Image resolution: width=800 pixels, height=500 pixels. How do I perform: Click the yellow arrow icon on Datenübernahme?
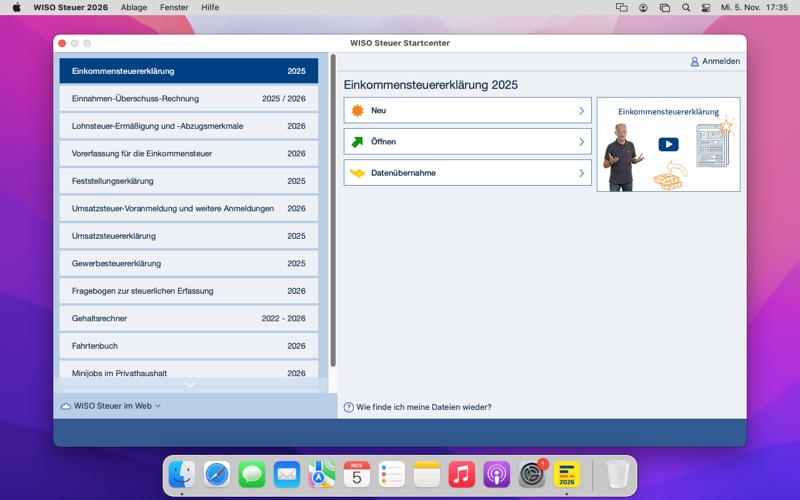[357, 173]
